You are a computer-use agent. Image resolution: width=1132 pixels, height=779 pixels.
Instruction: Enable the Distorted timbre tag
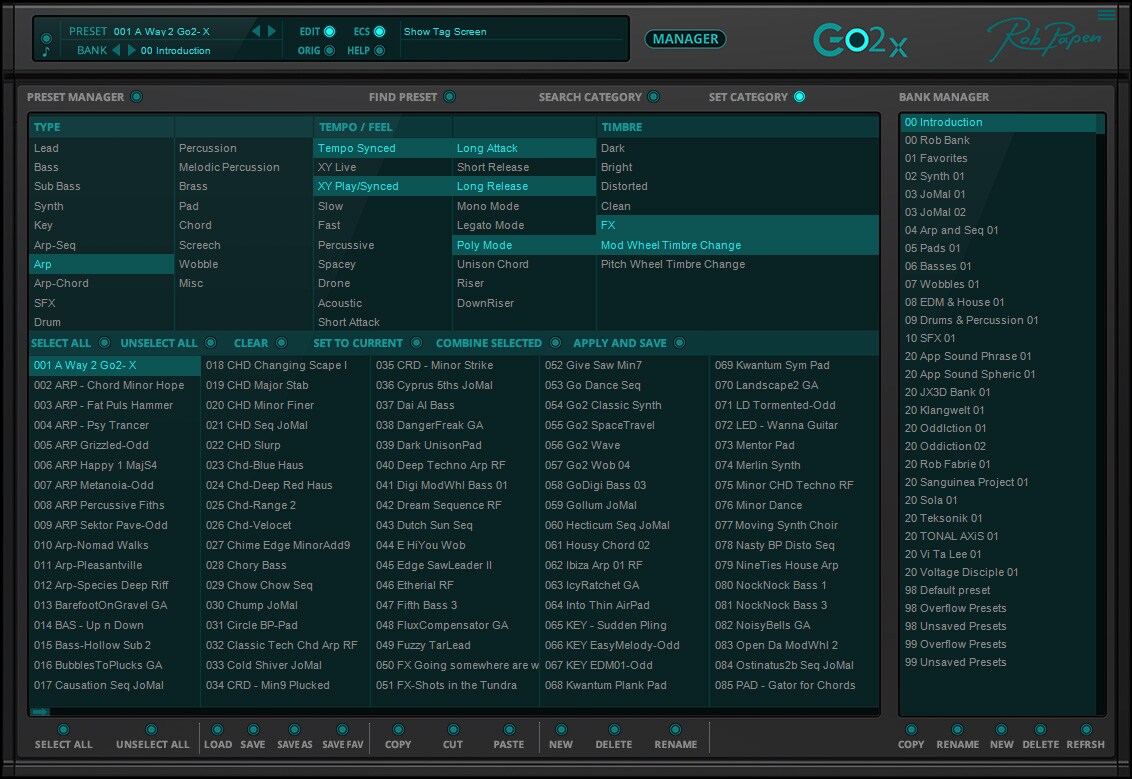(x=738, y=186)
